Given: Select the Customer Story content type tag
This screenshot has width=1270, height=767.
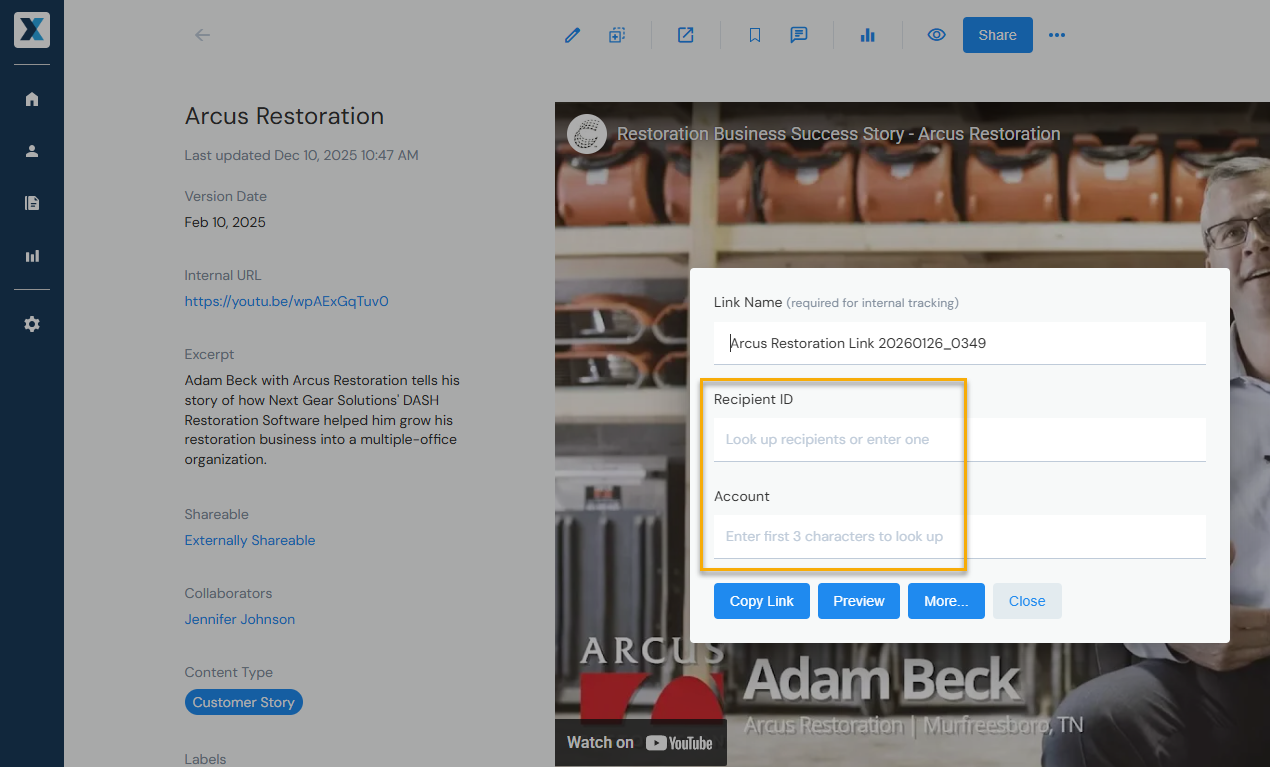Looking at the screenshot, I should pos(244,702).
